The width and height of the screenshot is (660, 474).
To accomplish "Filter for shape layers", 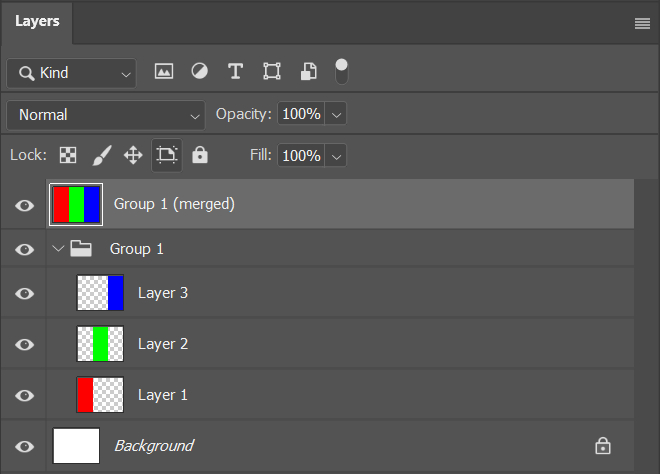I will click(x=272, y=71).
